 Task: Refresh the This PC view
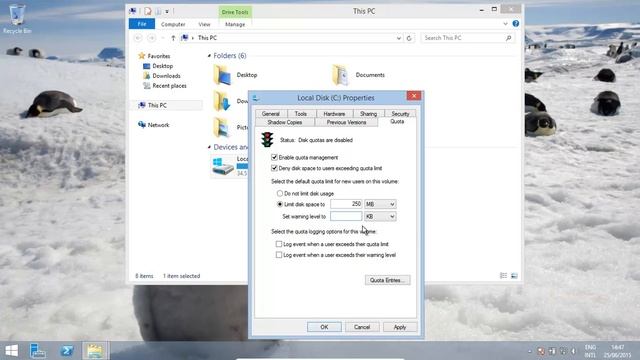point(409,38)
